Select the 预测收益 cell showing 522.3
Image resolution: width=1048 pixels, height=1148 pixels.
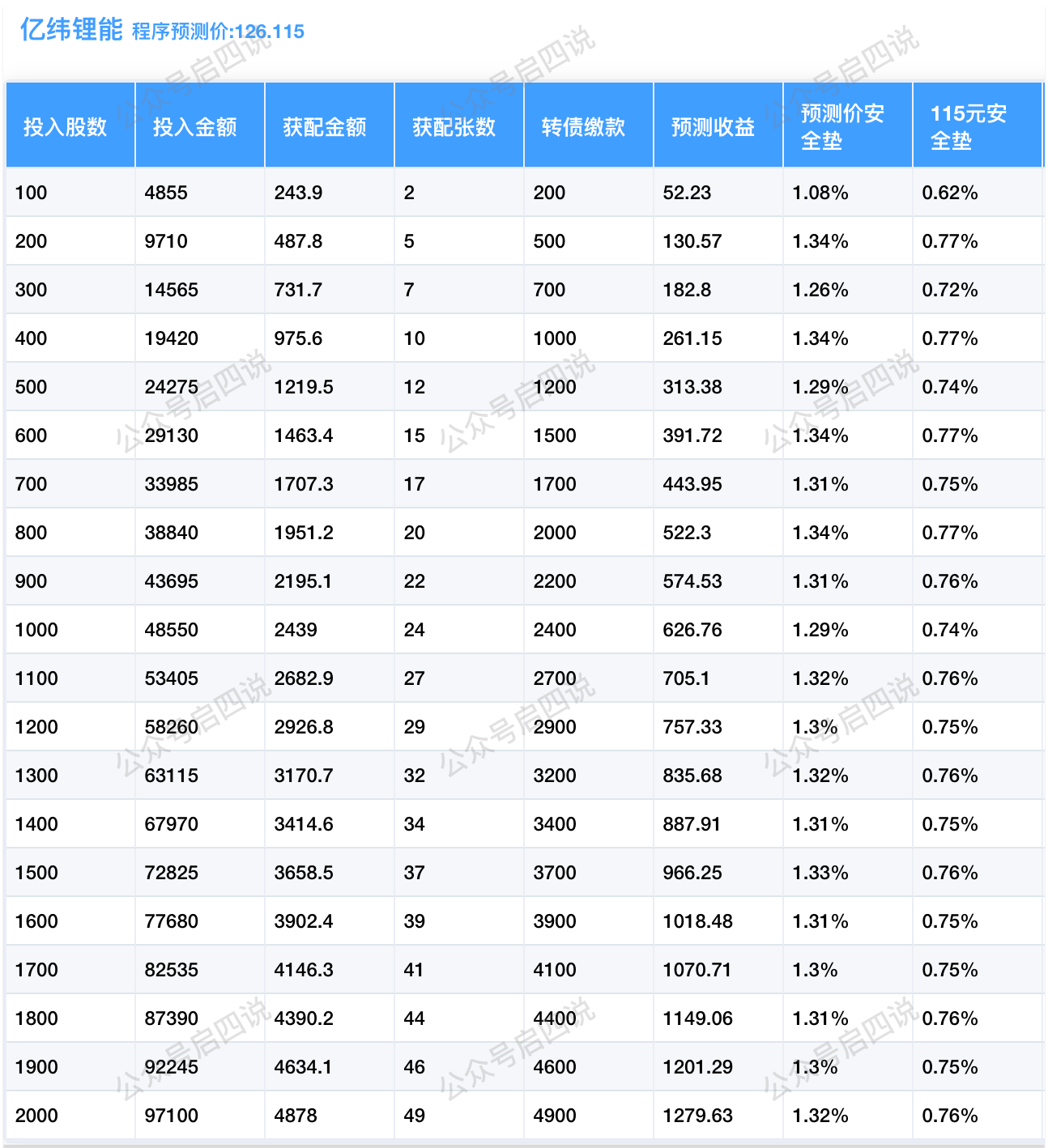[x=687, y=533]
